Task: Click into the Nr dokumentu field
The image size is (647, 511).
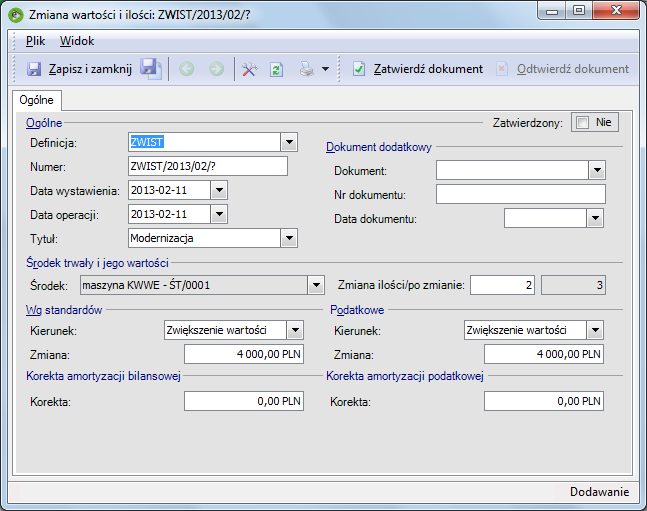Action: 521,194
